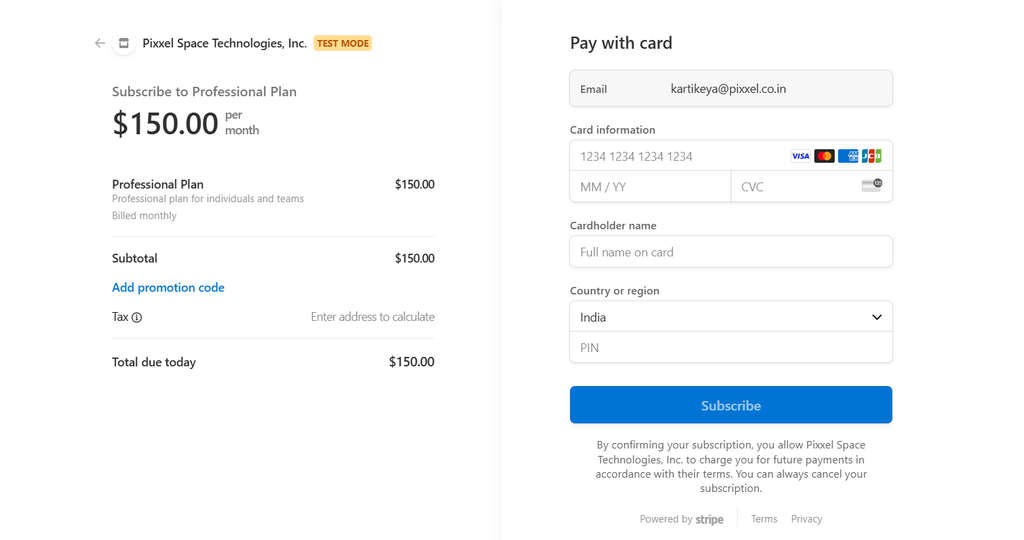Click the back arrow icon
1024x540 pixels.
100,43
